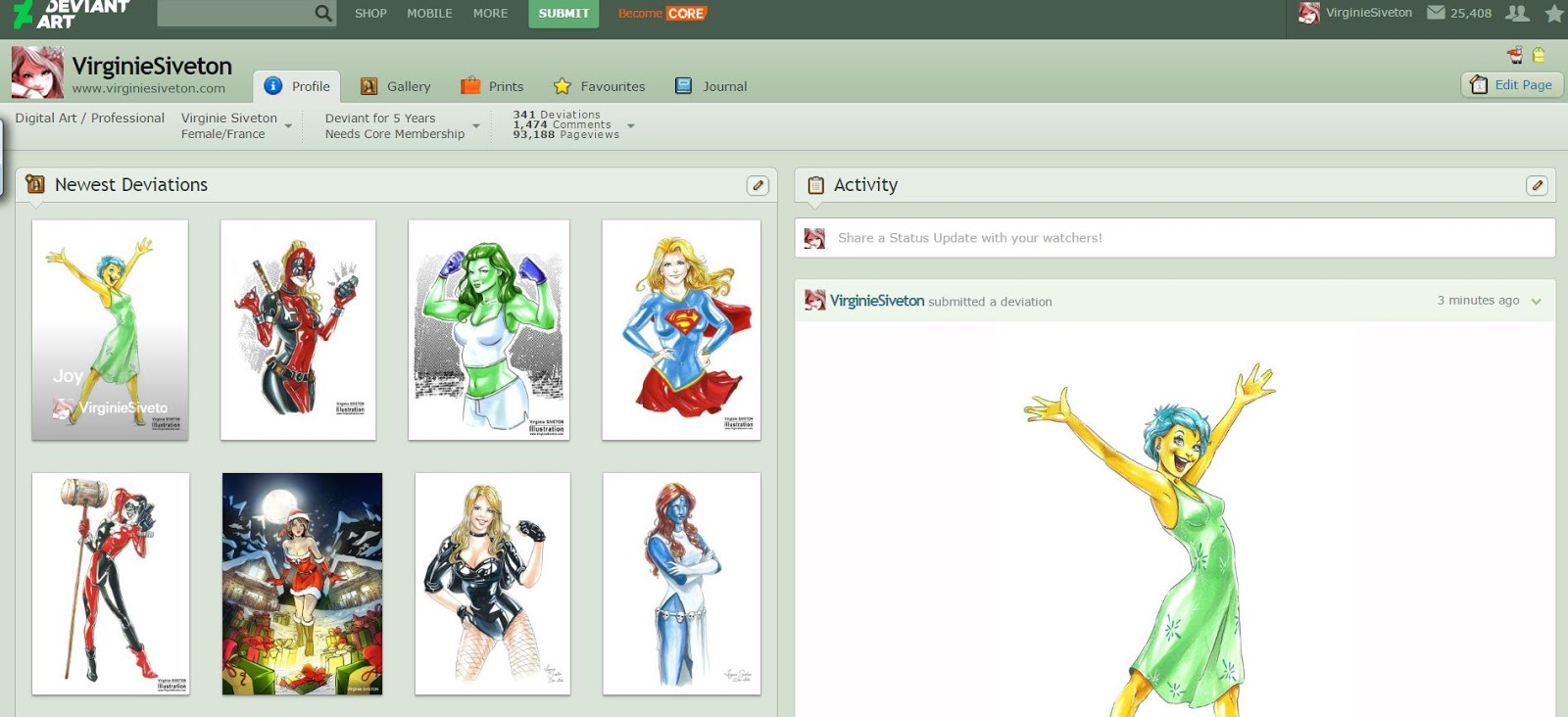The height and width of the screenshot is (717, 1568).
Task: Open the messages envelope showing 25,408
Action: pyautogui.click(x=1459, y=13)
